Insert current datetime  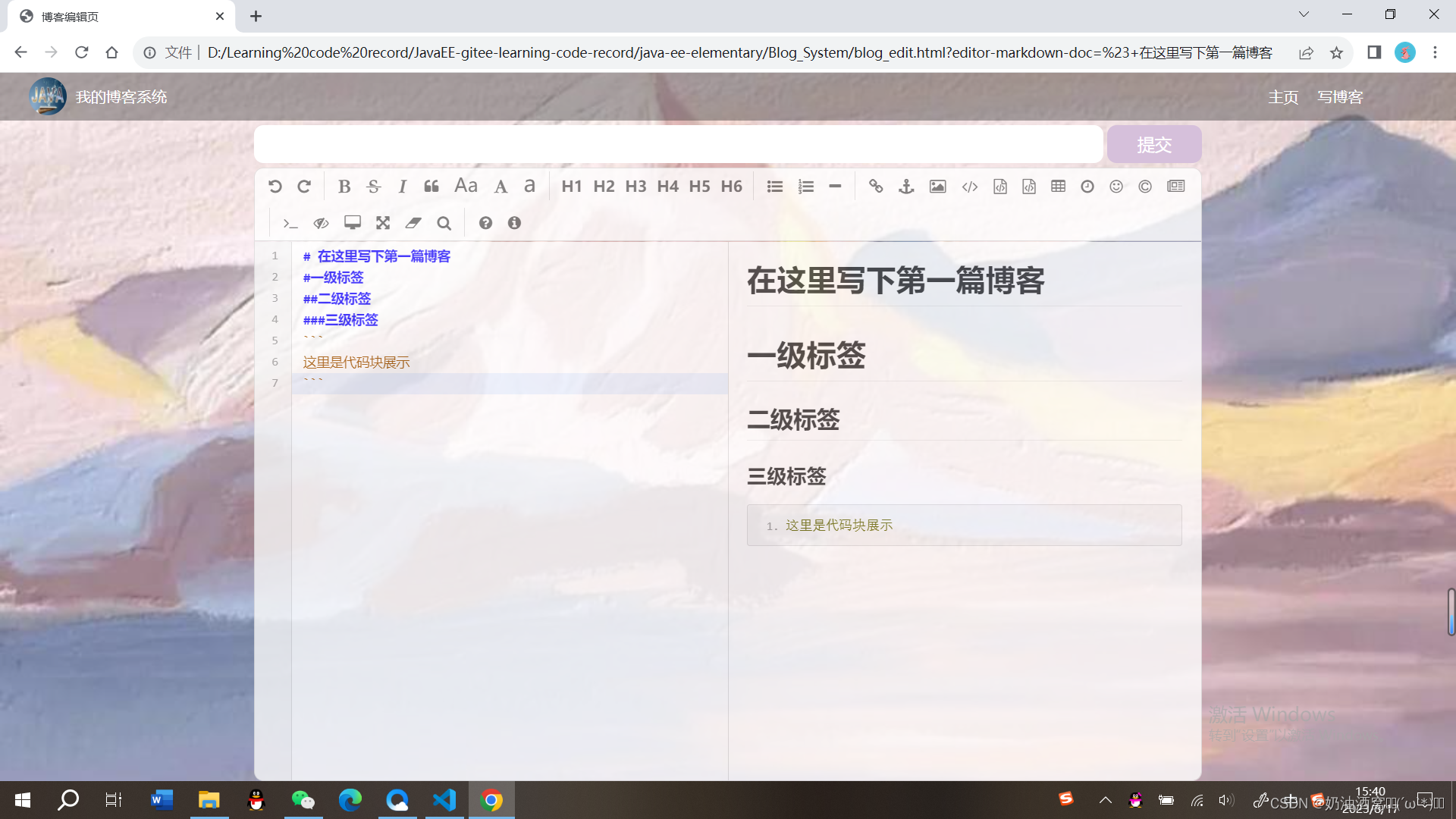pyautogui.click(x=1087, y=187)
